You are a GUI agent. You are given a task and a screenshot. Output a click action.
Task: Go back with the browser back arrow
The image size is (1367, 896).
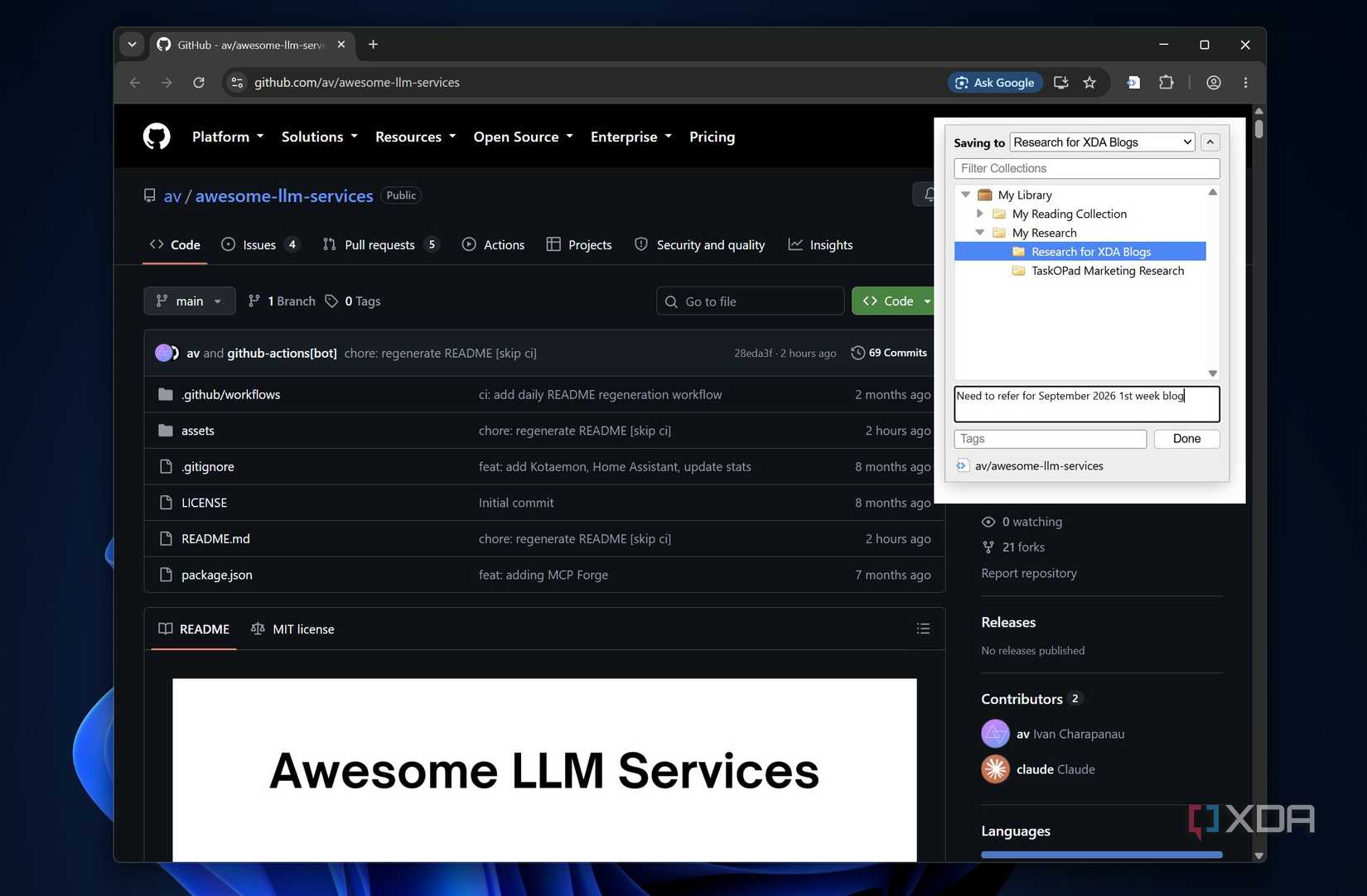135,83
